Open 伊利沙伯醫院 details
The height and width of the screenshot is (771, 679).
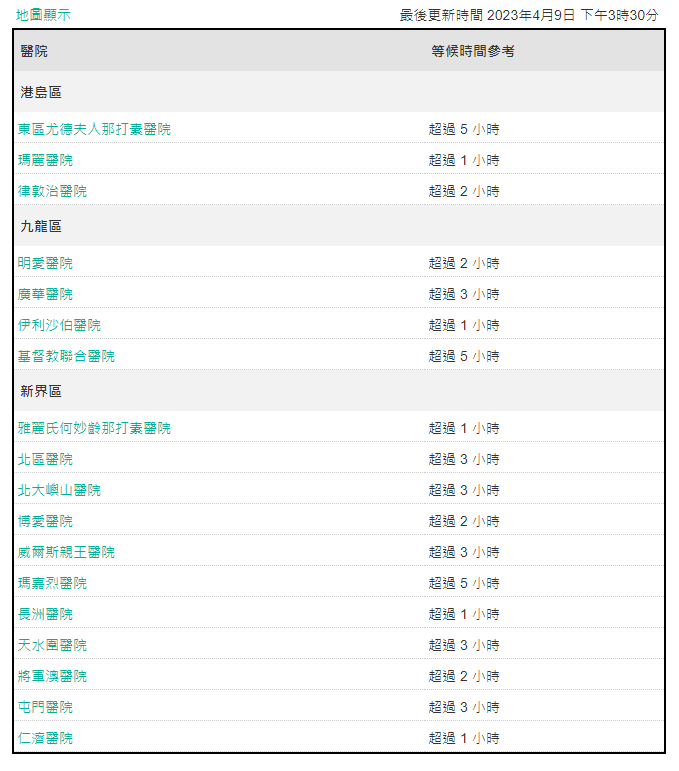click(59, 325)
